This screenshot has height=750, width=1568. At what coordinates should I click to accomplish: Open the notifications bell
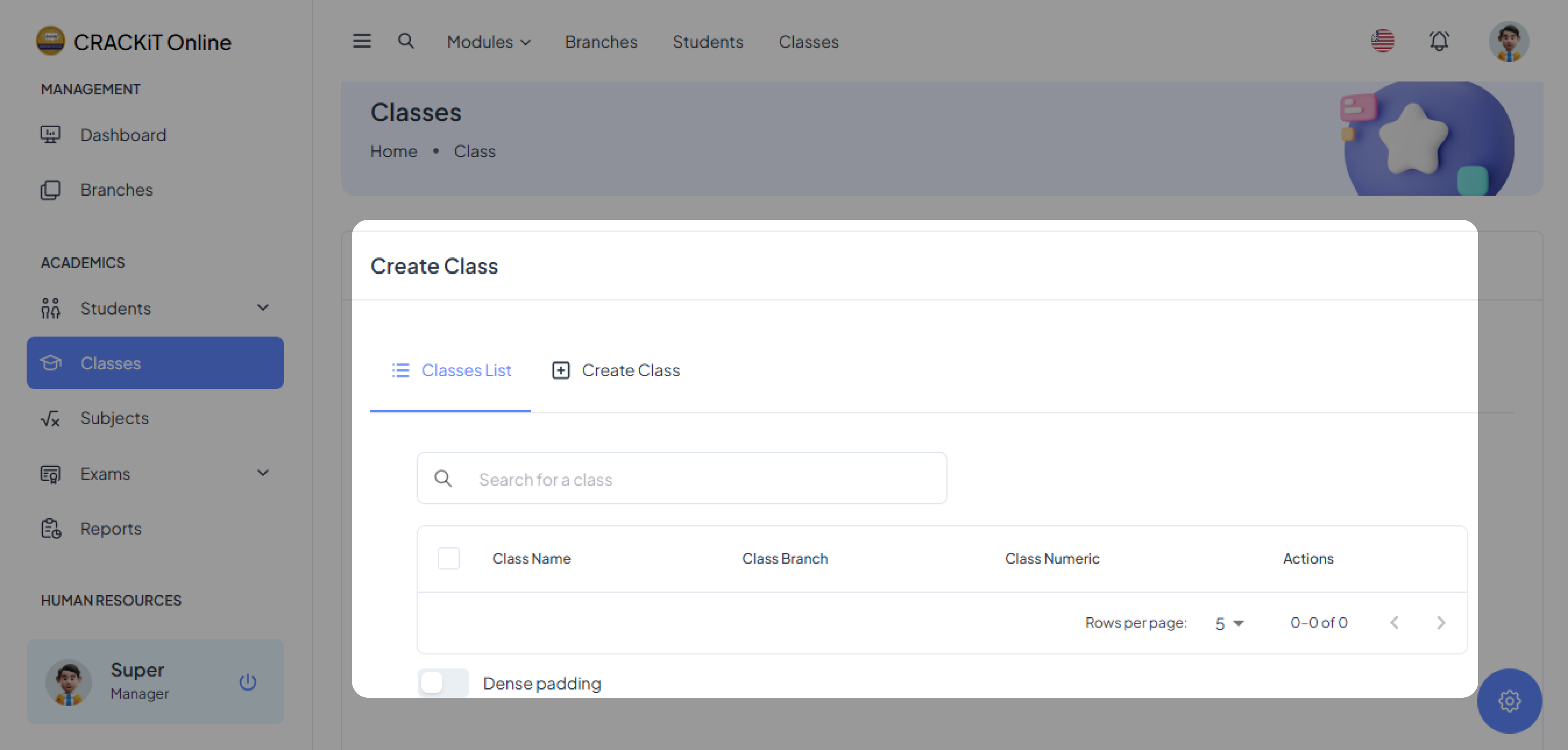[1439, 41]
